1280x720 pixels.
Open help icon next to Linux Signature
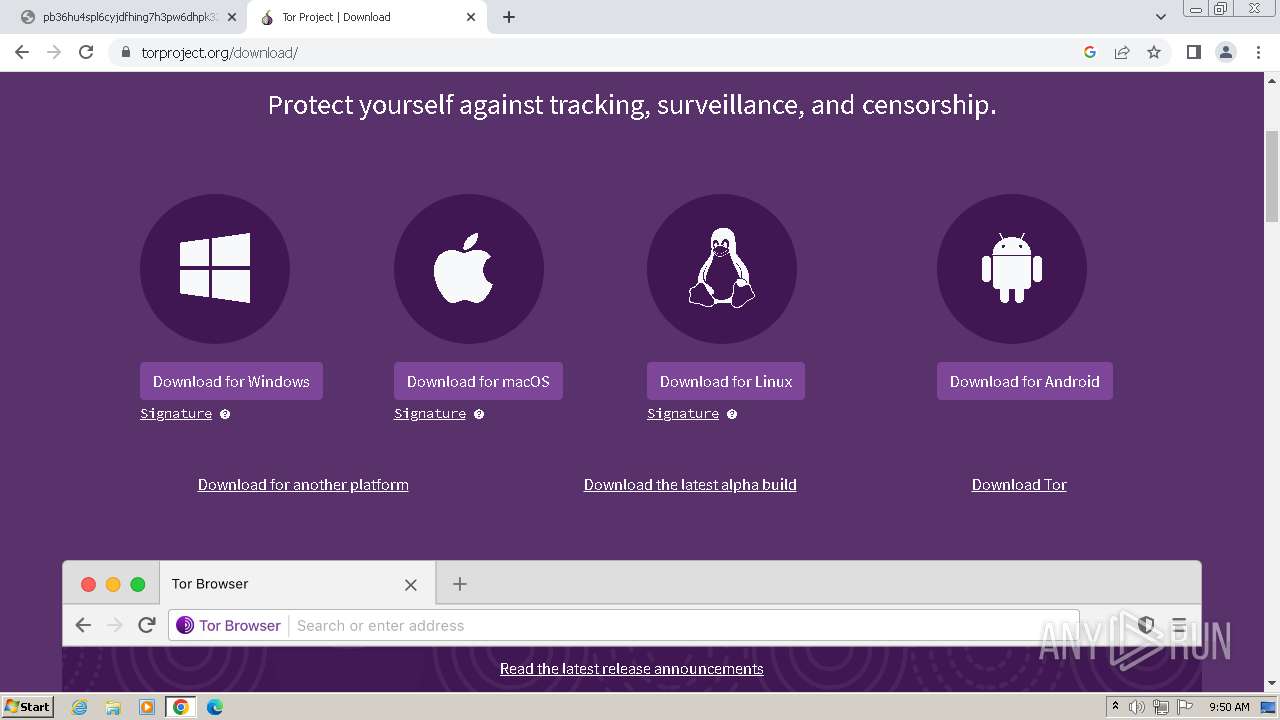(732, 414)
